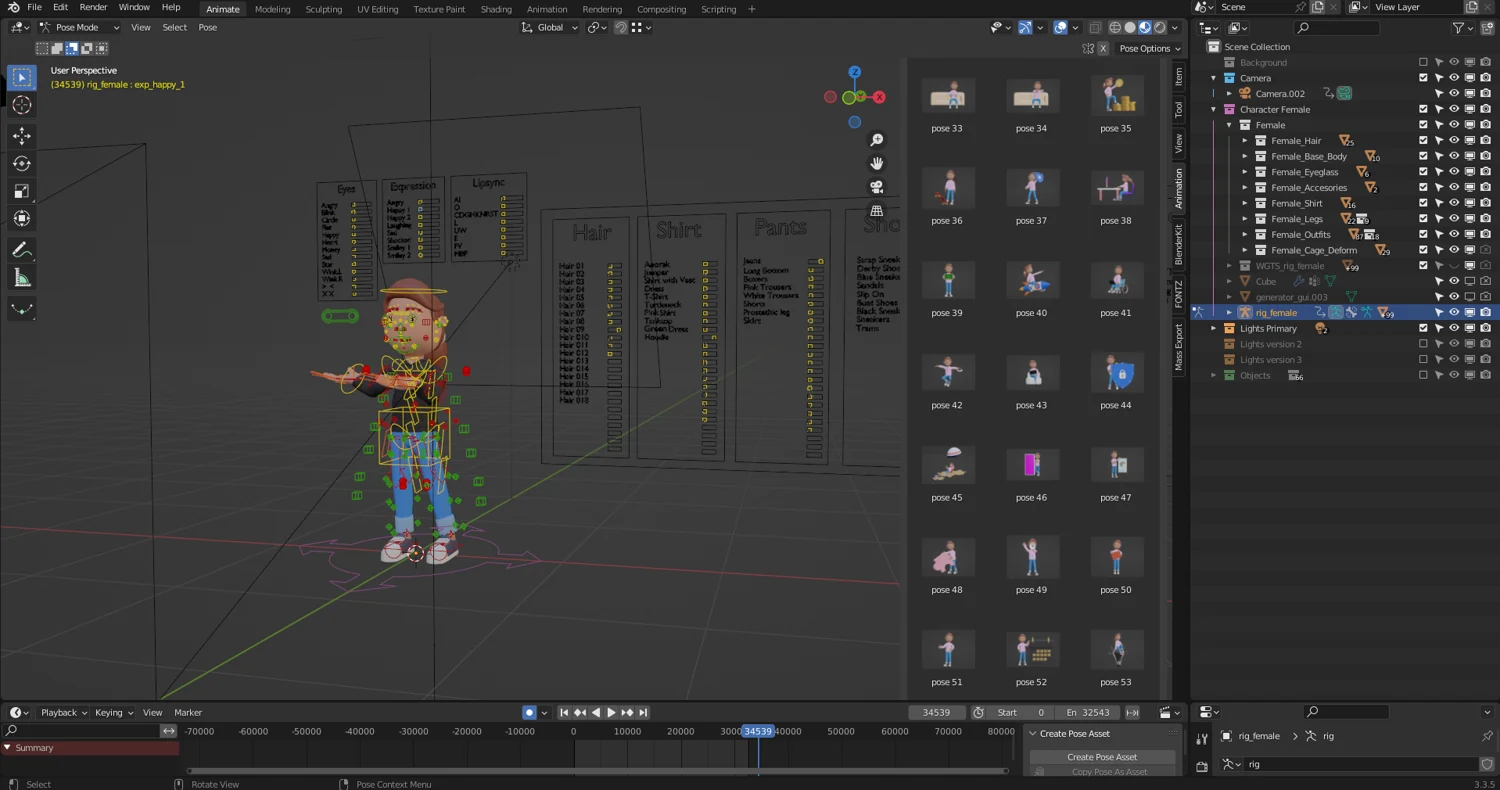Open the Pose menu in header

click(207, 27)
